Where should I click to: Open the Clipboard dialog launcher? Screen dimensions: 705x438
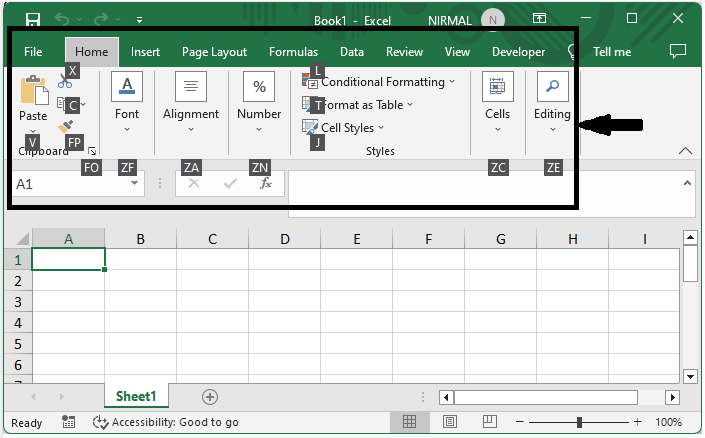point(92,151)
